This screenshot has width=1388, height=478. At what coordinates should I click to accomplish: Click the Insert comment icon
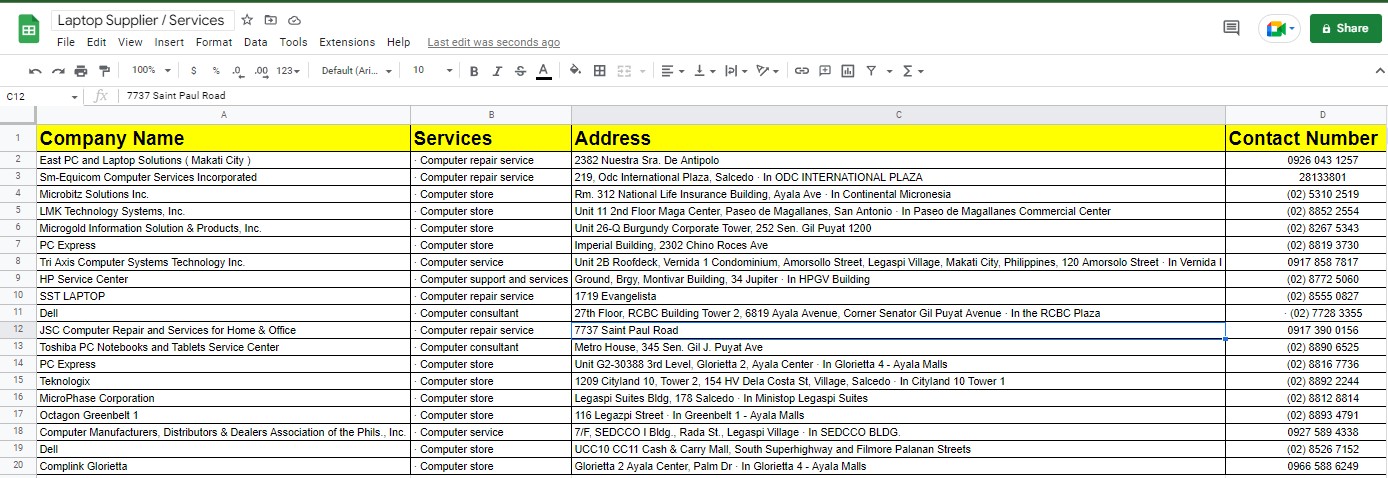click(825, 71)
